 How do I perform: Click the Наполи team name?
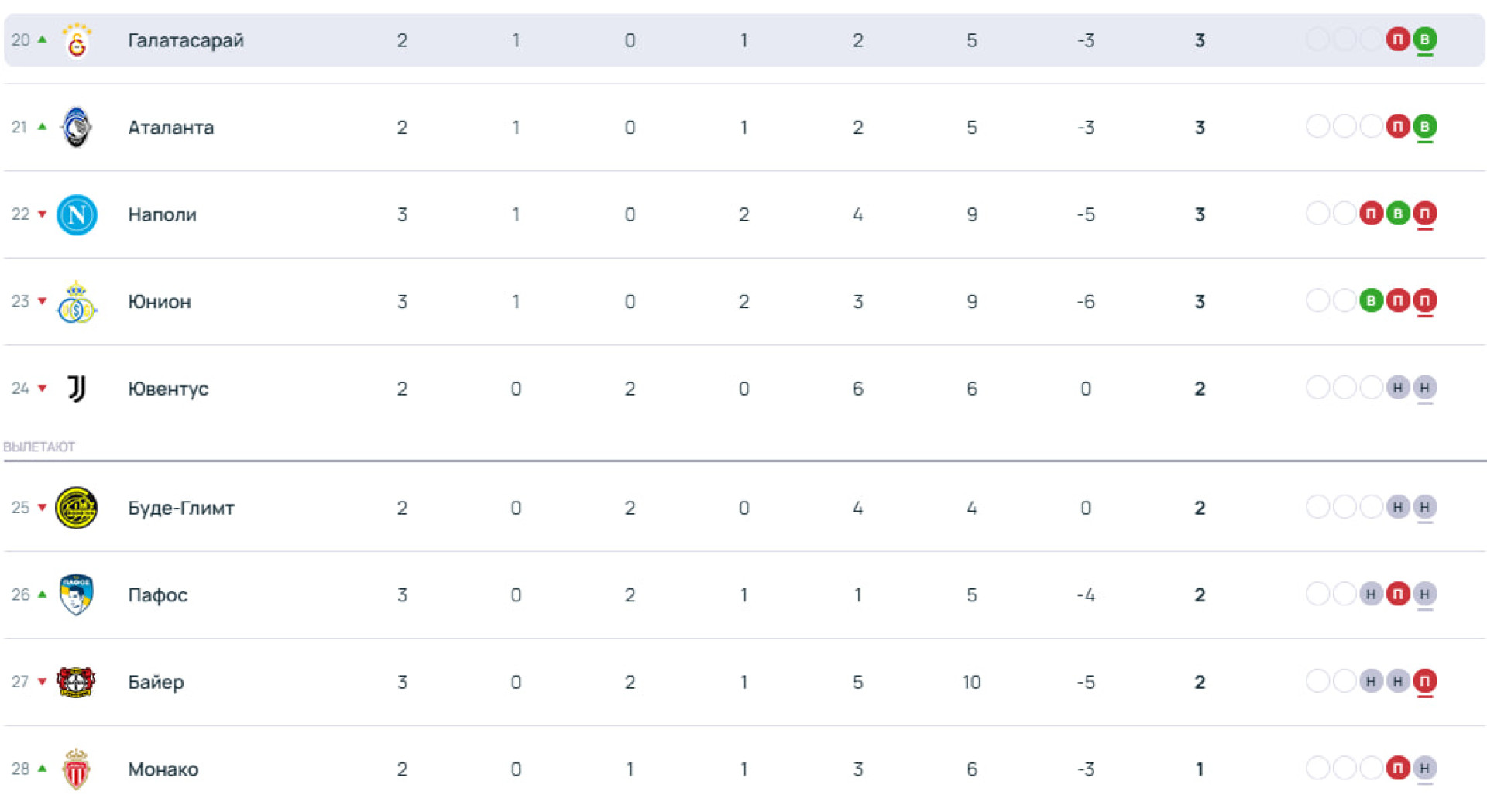coord(162,214)
